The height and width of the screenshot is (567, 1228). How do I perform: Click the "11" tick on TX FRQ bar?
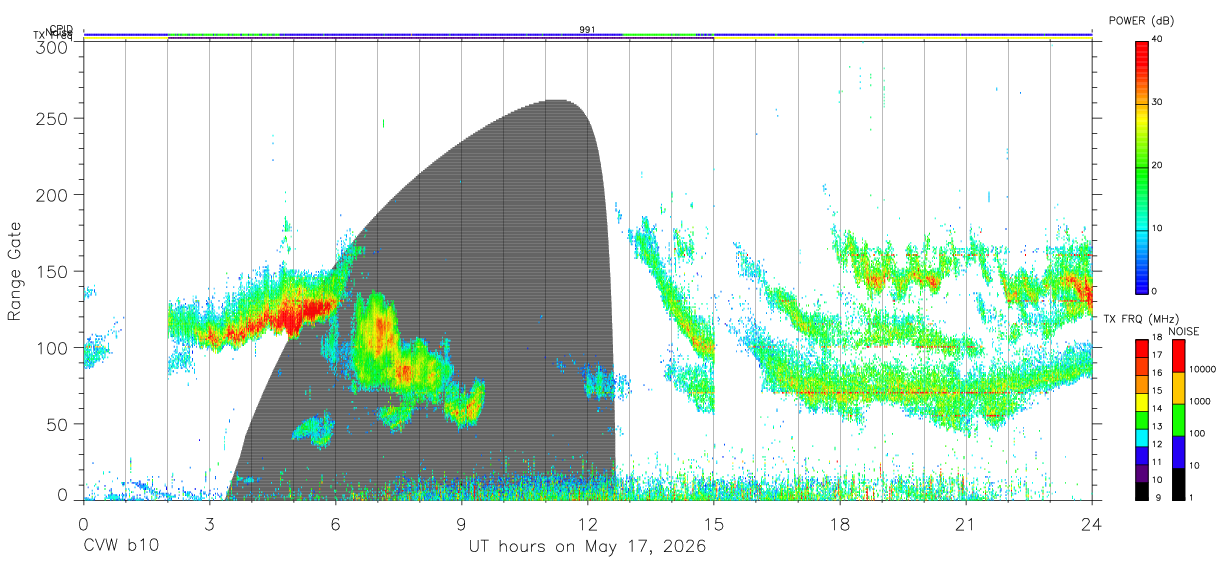point(1156,464)
